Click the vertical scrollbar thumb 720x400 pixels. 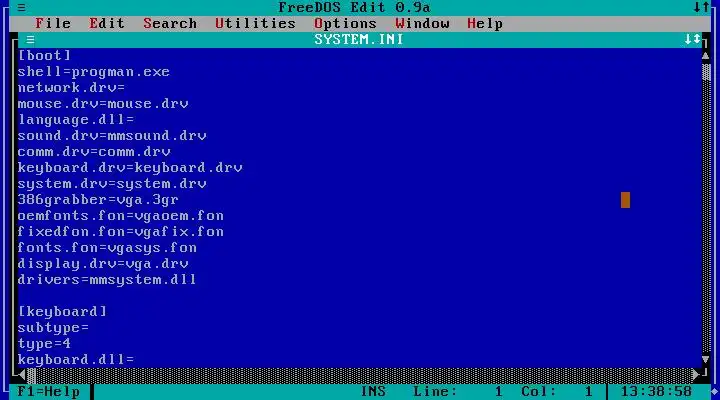pos(706,72)
